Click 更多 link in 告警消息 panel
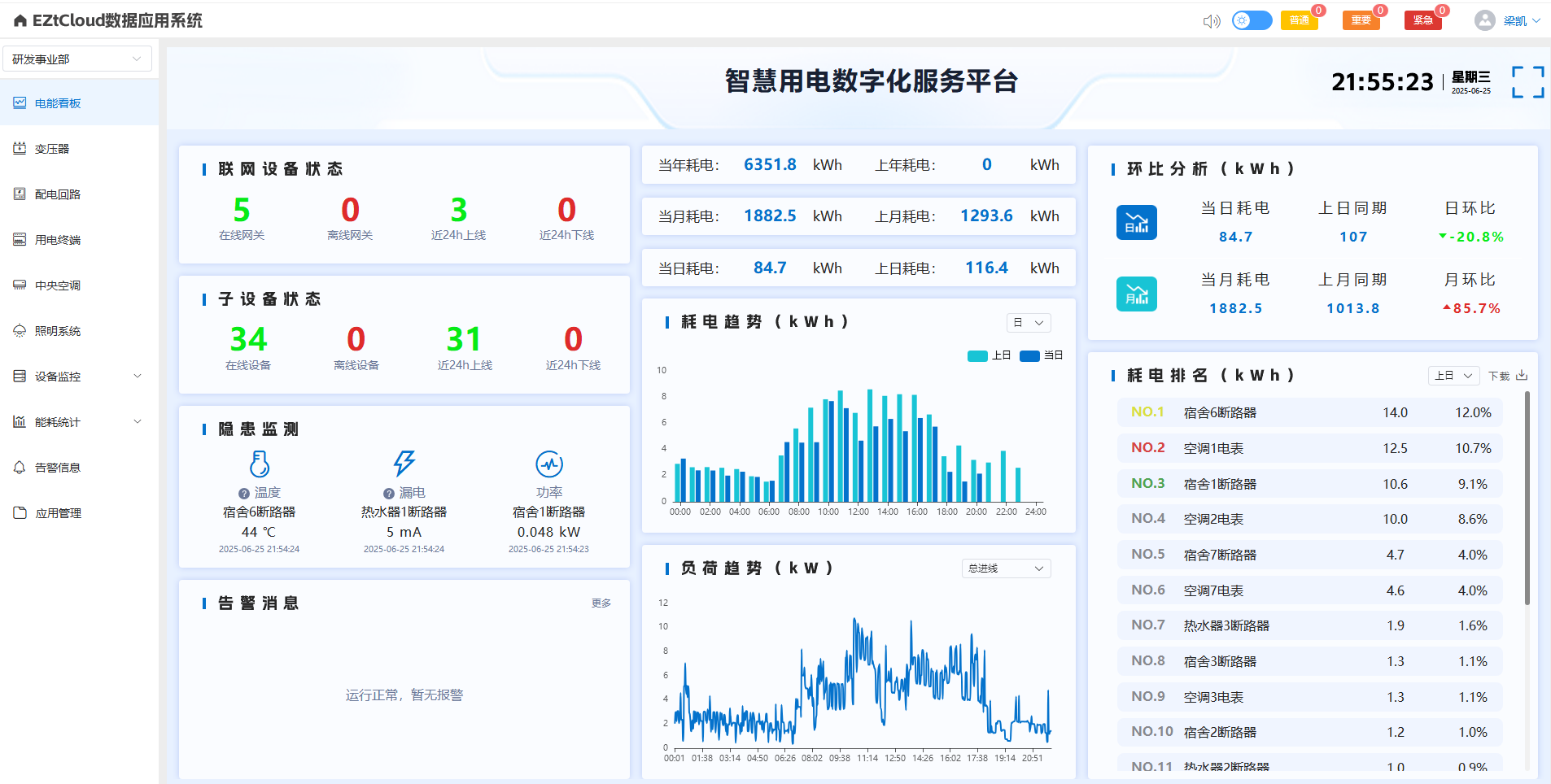The width and height of the screenshot is (1551, 784). (601, 603)
